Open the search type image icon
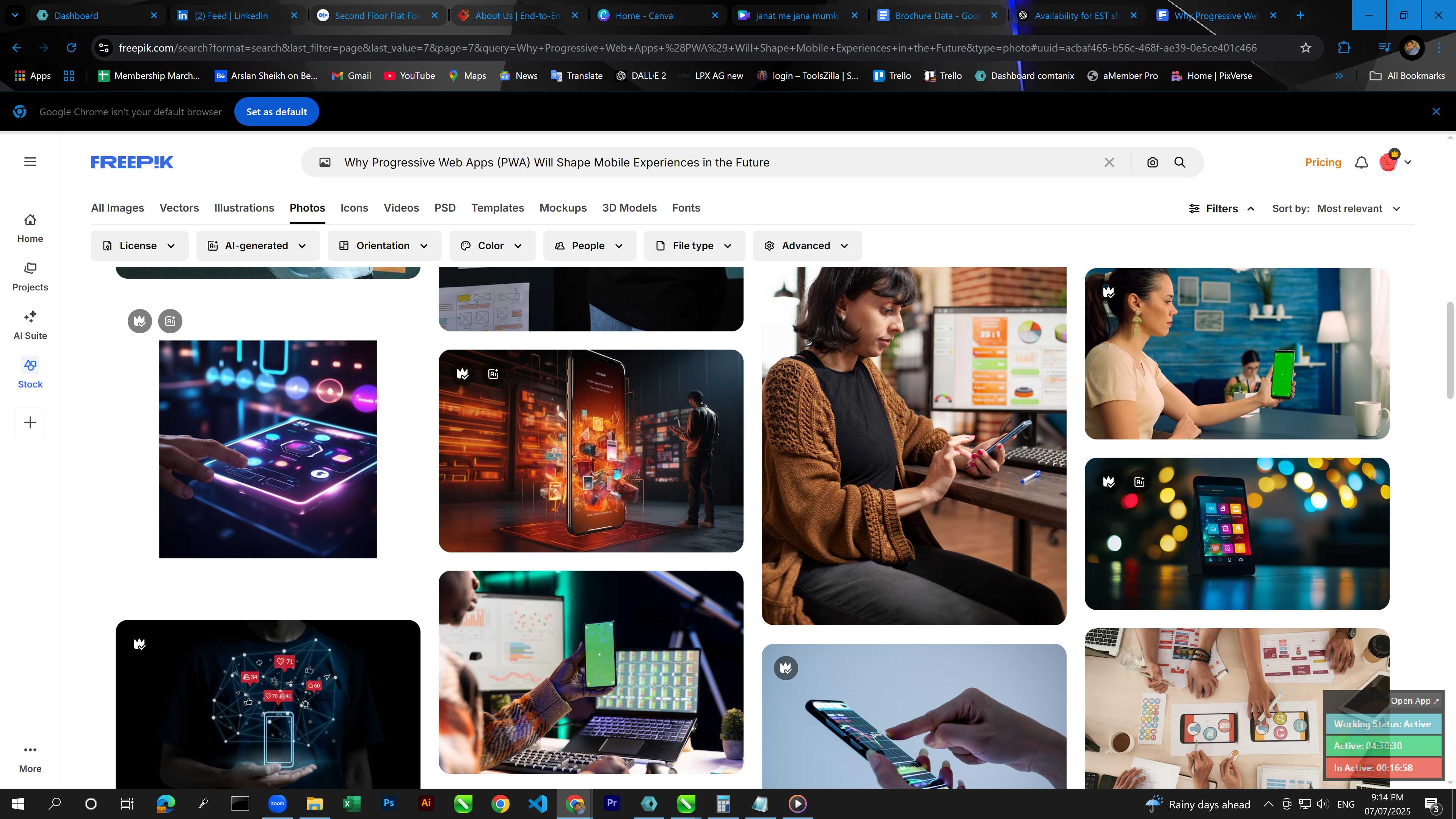The width and height of the screenshot is (1456, 819). (x=325, y=162)
